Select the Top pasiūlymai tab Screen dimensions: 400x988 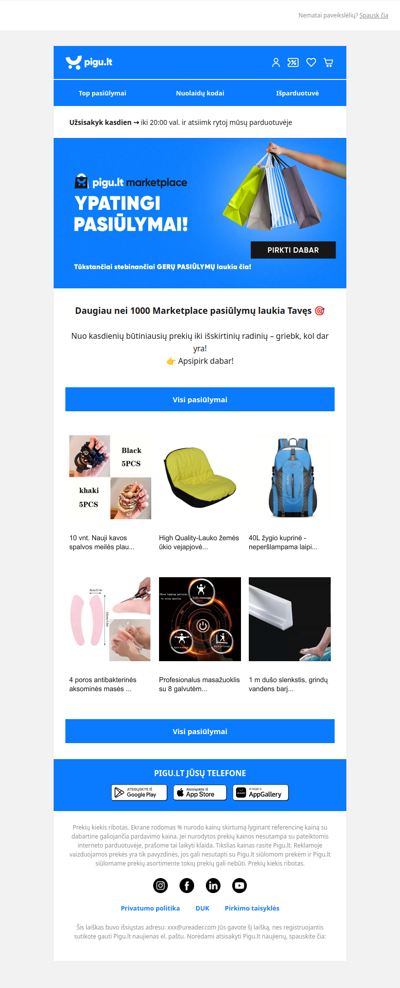pyautogui.click(x=103, y=93)
